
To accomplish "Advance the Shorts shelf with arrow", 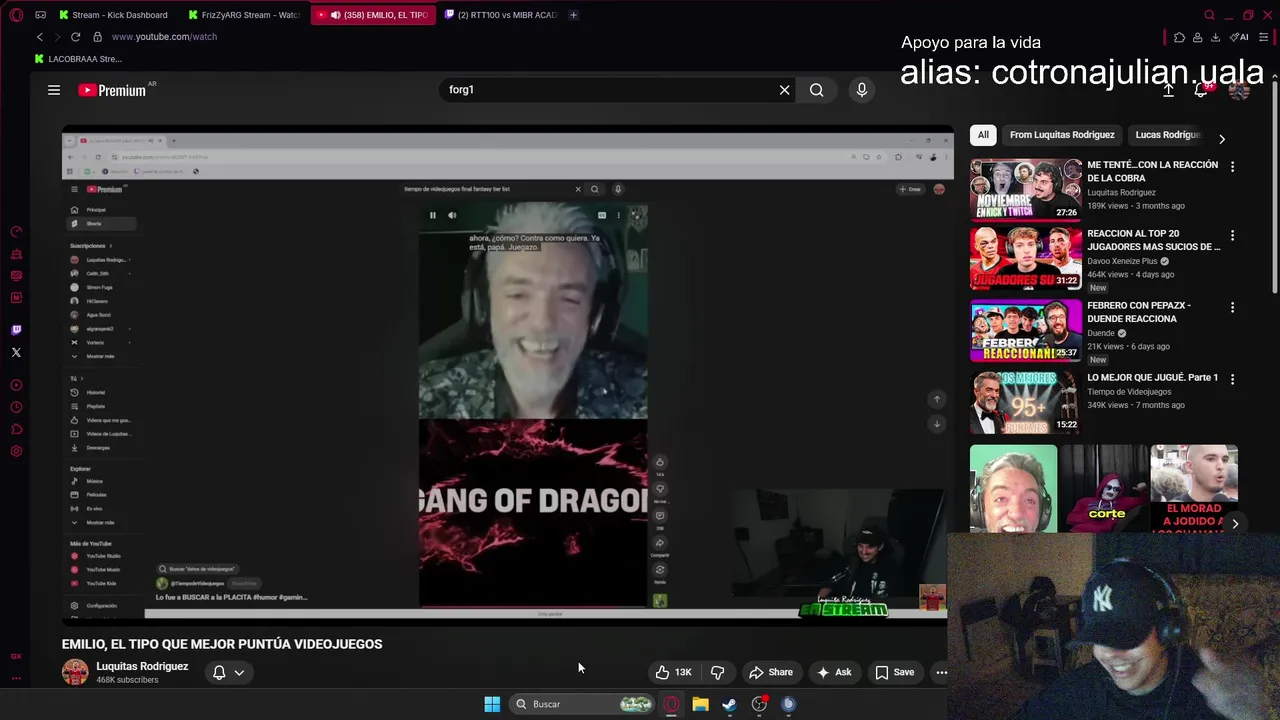I will pos(1235,523).
